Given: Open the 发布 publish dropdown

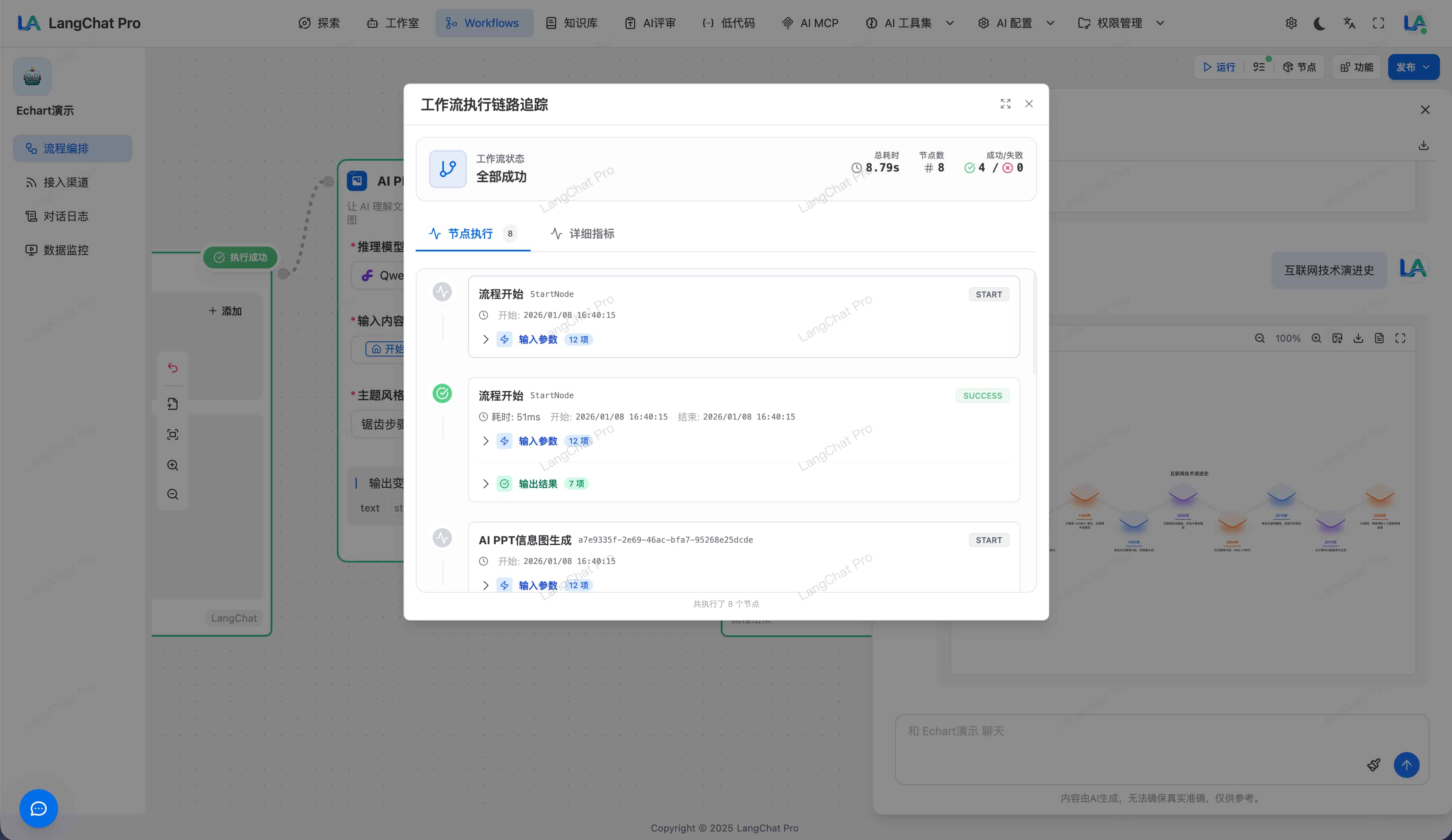Looking at the screenshot, I should [x=1413, y=67].
